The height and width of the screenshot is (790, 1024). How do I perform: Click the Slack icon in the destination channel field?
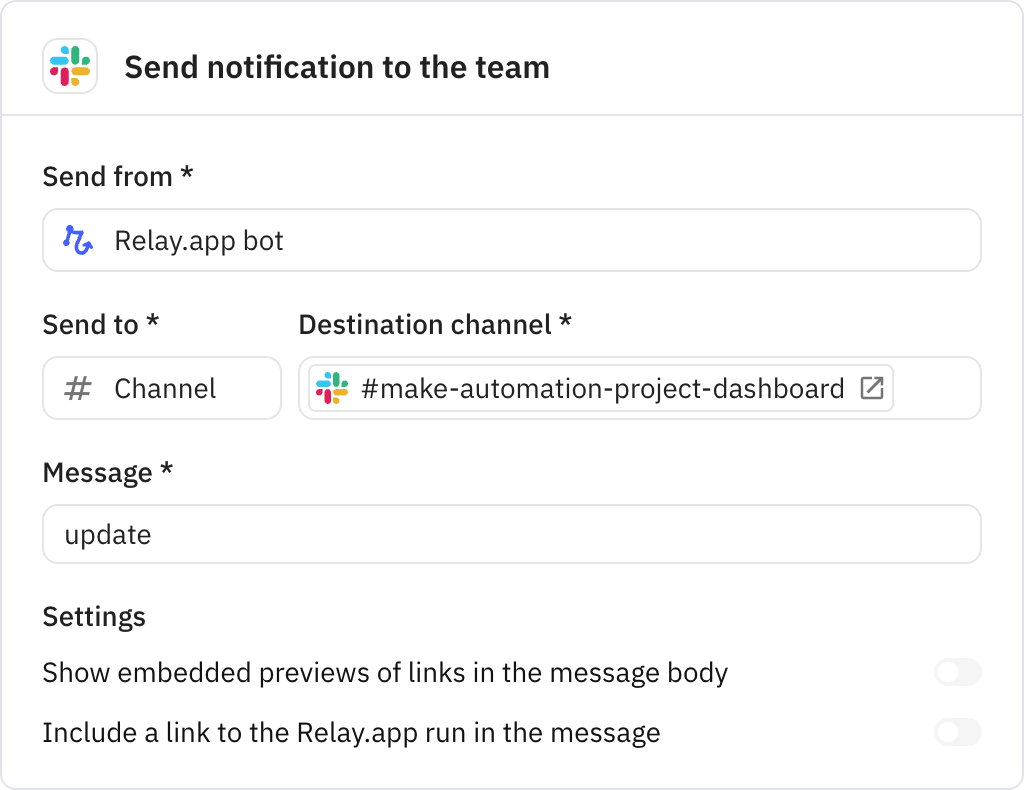[x=337, y=388]
